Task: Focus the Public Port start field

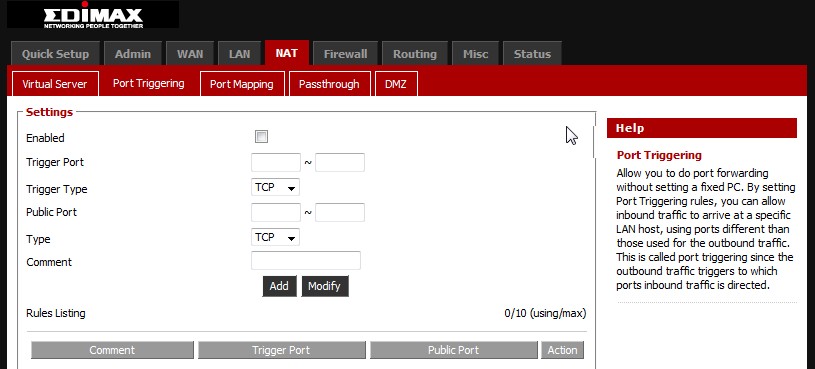Action: point(276,212)
